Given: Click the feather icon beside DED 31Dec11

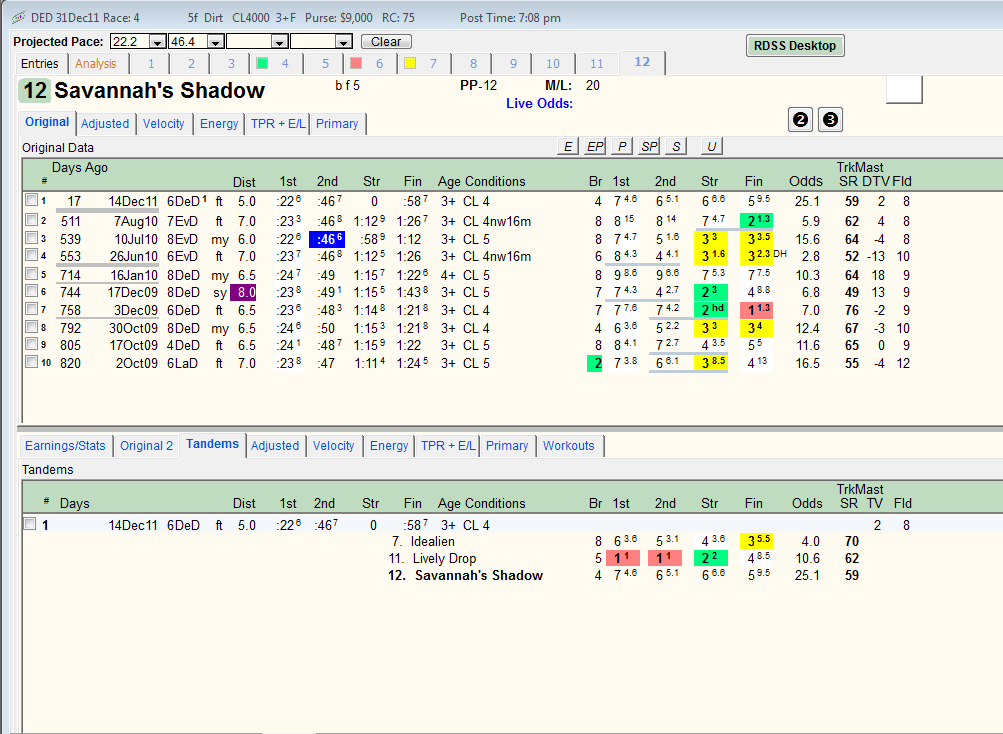Looking at the screenshot, I should pos(19,18).
